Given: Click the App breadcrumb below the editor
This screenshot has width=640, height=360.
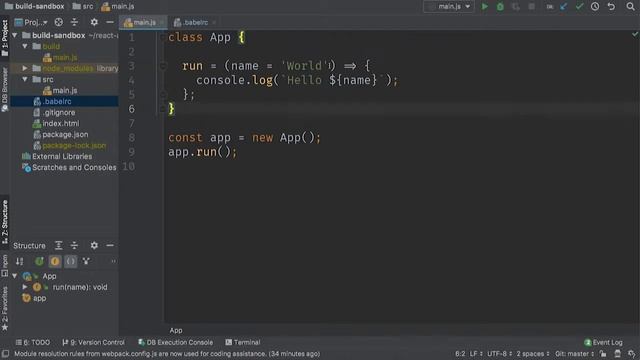Looking at the screenshot, I should coord(176,331).
